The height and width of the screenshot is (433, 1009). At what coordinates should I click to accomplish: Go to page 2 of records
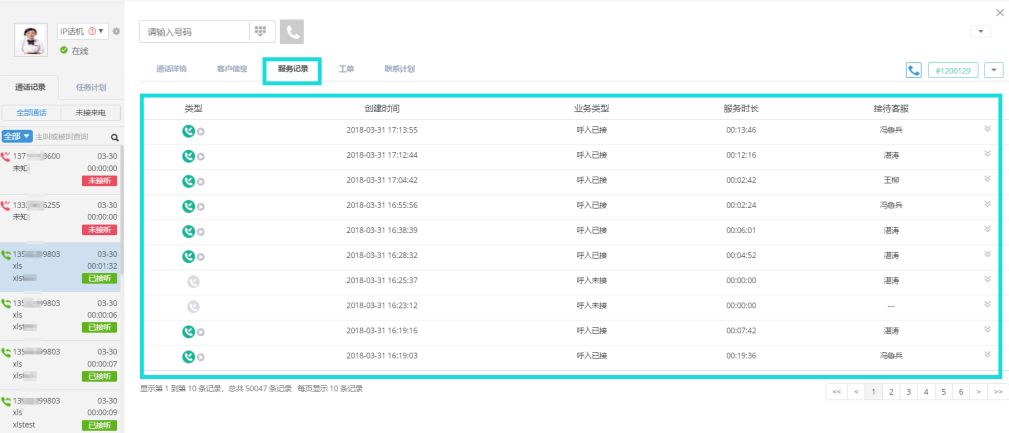[891, 391]
